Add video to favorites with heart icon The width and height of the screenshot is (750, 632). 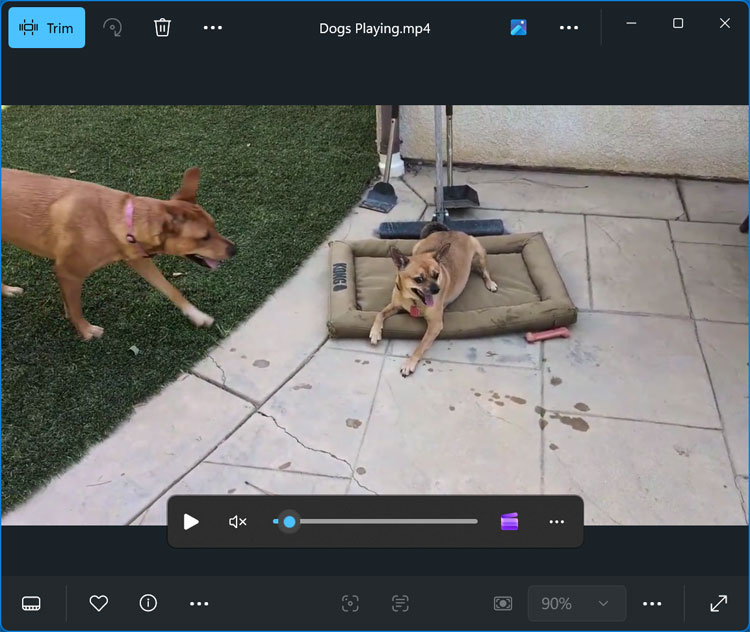[x=99, y=603]
